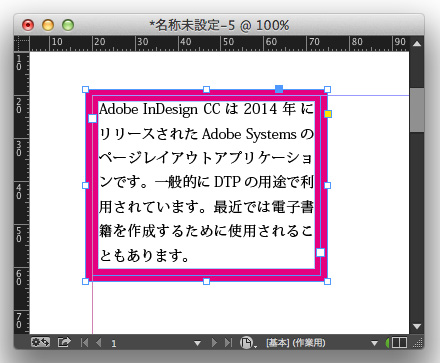
Task: Click the sync settings gear icon
Action: pos(40,342)
